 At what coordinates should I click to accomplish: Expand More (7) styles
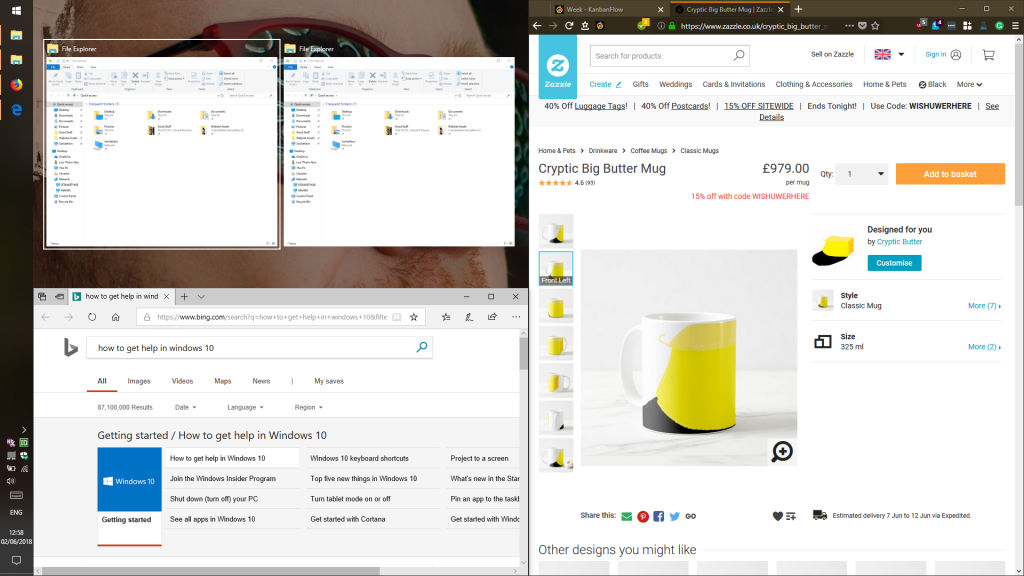984,306
